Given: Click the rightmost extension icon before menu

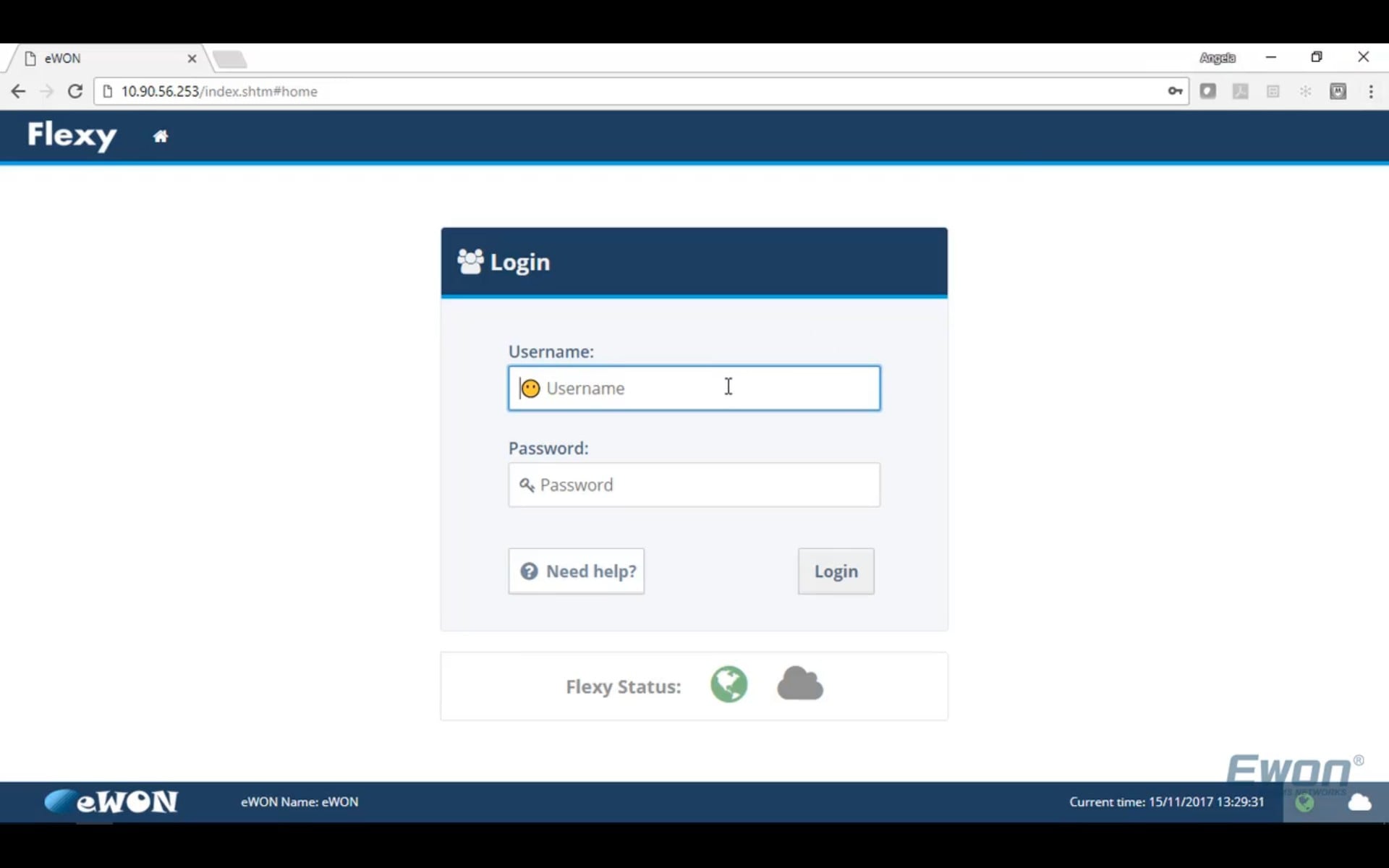Looking at the screenshot, I should coord(1338,91).
